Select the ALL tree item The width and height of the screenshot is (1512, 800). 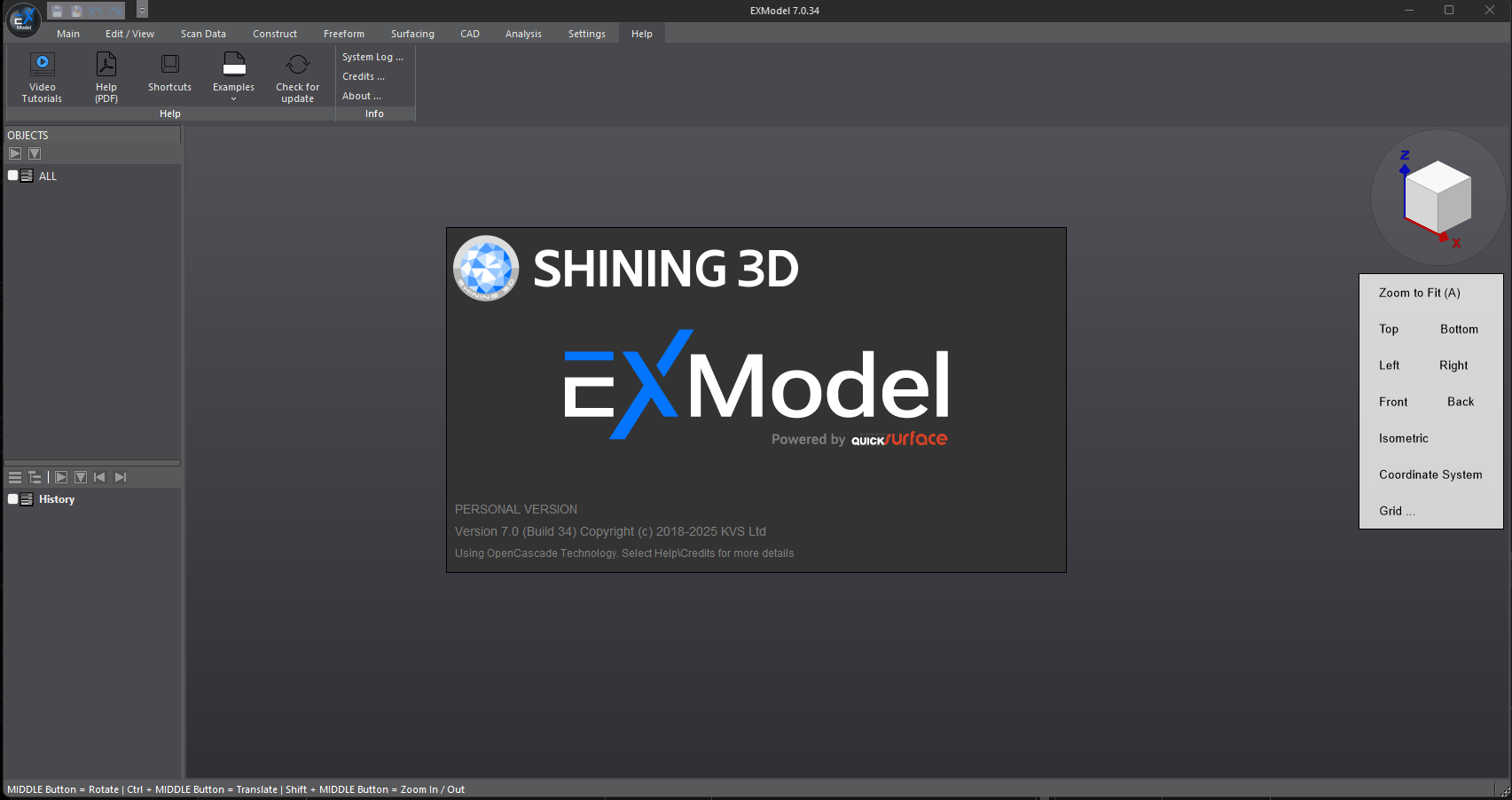click(x=48, y=176)
